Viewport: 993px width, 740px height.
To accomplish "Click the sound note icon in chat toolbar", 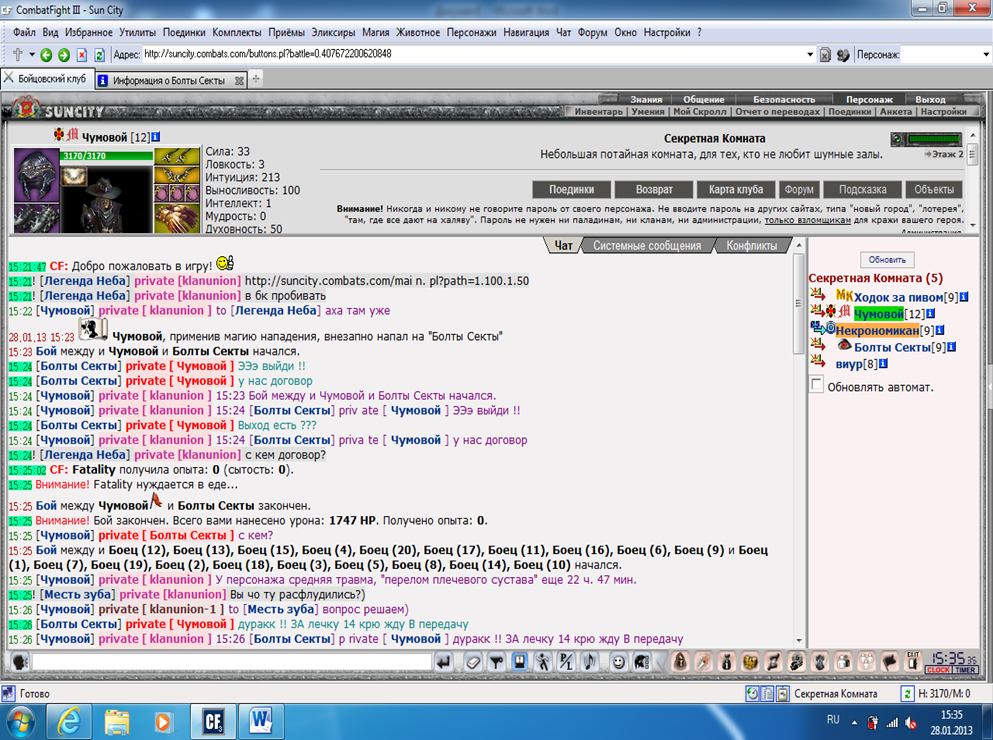I will 589,662.
